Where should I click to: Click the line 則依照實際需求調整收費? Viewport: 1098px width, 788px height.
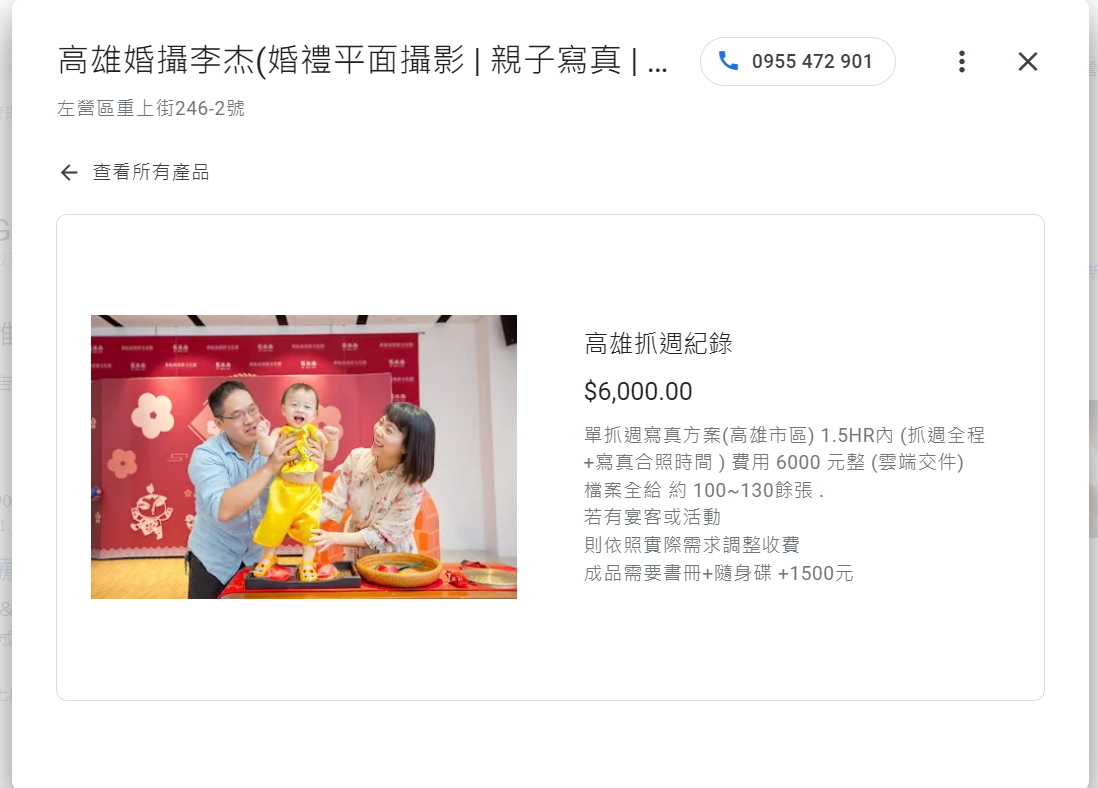pyautogui.click(x=692, y=545)
